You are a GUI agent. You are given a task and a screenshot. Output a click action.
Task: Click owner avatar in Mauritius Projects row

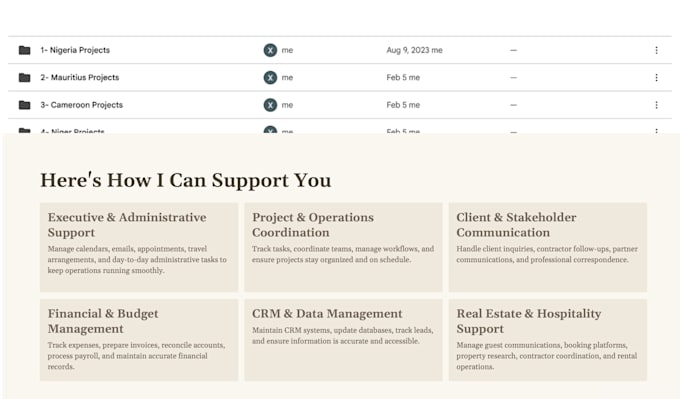[x=270, y=78]
